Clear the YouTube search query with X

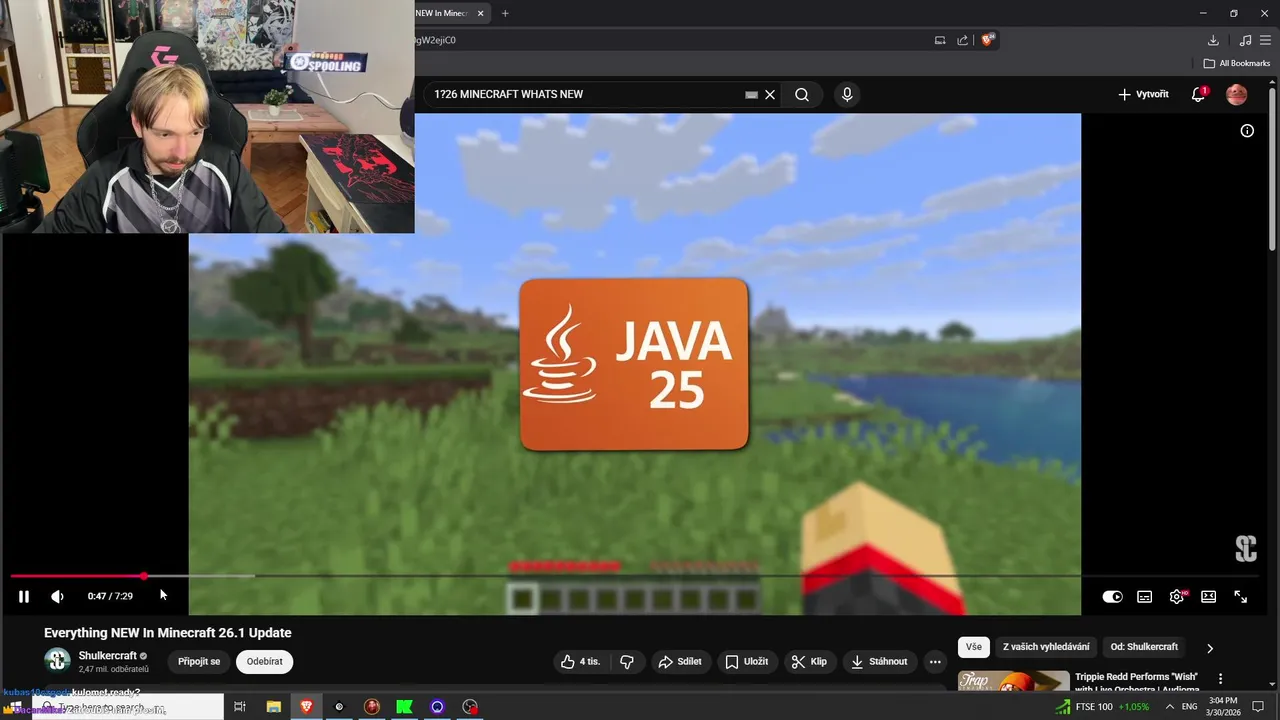pyautogui.click(x=770, y=94)
